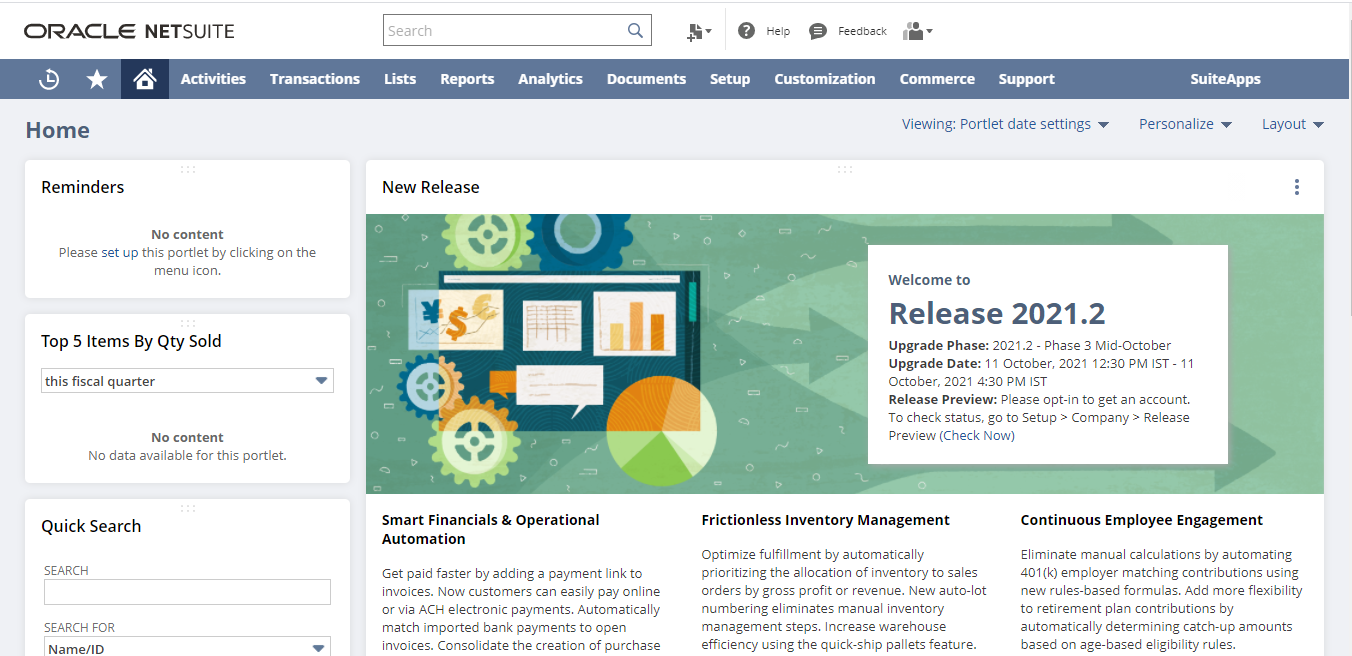Screen dimensions: 1352x656
Task: Click the Top 5 Items By Qty Sold title
Action: point(131,341)
